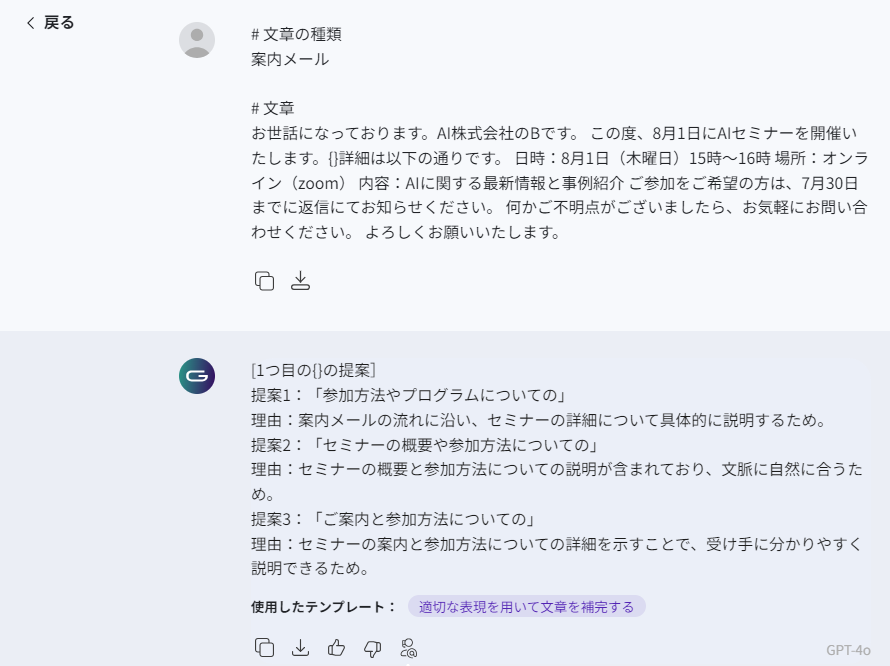Image resolution: width=890 pixels, height=666 pixels.
Task: Click the GPT-4o model label
Action: 848,649
